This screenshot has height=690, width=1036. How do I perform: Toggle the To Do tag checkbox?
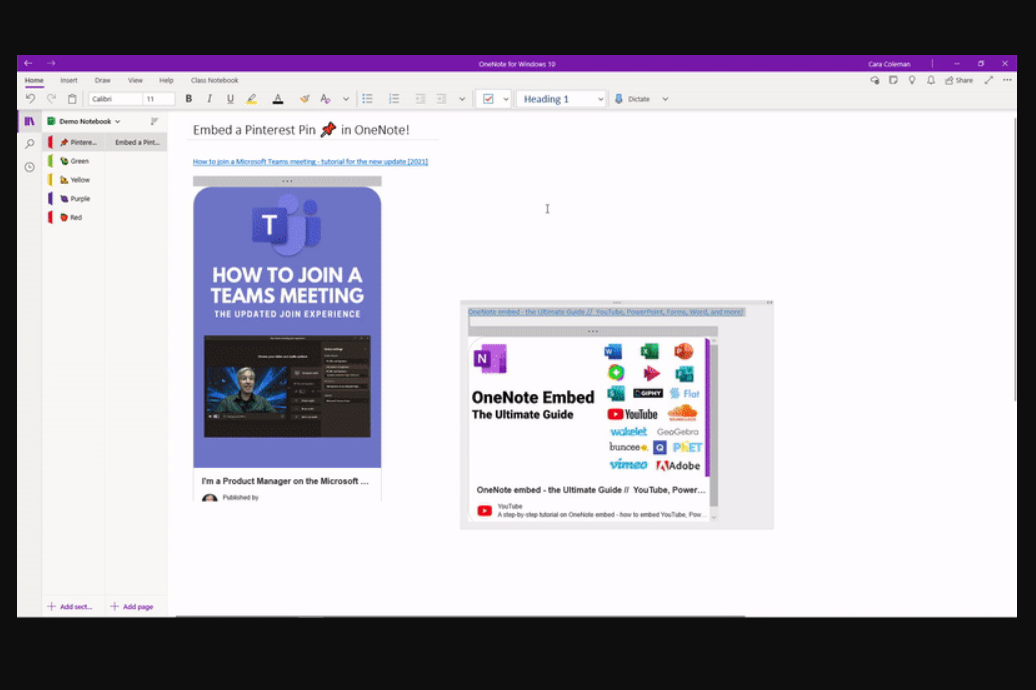pyautogui.click(x=488, y=99)
